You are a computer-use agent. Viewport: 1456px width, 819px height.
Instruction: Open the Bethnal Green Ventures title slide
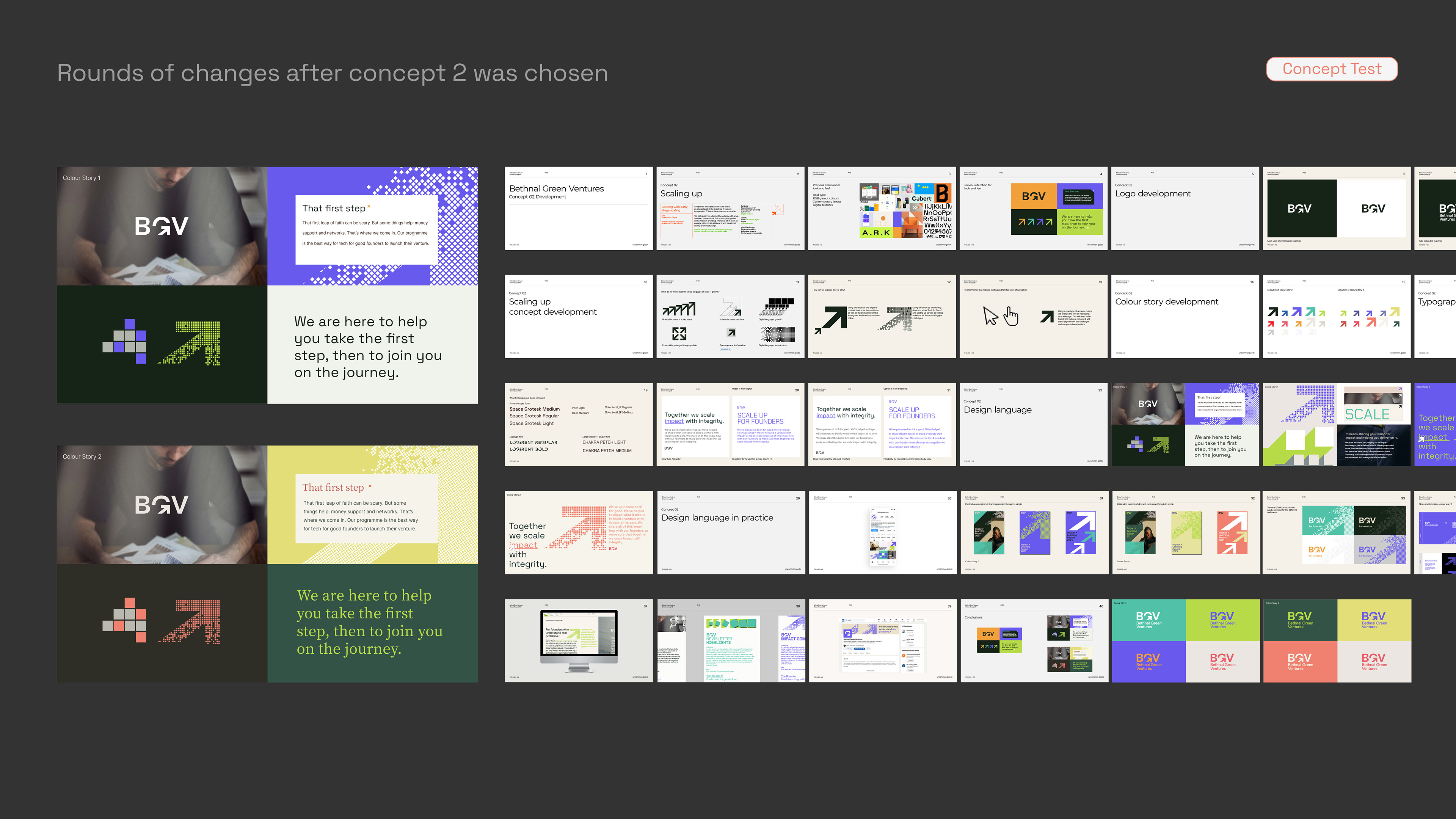[x=579, y=208]
